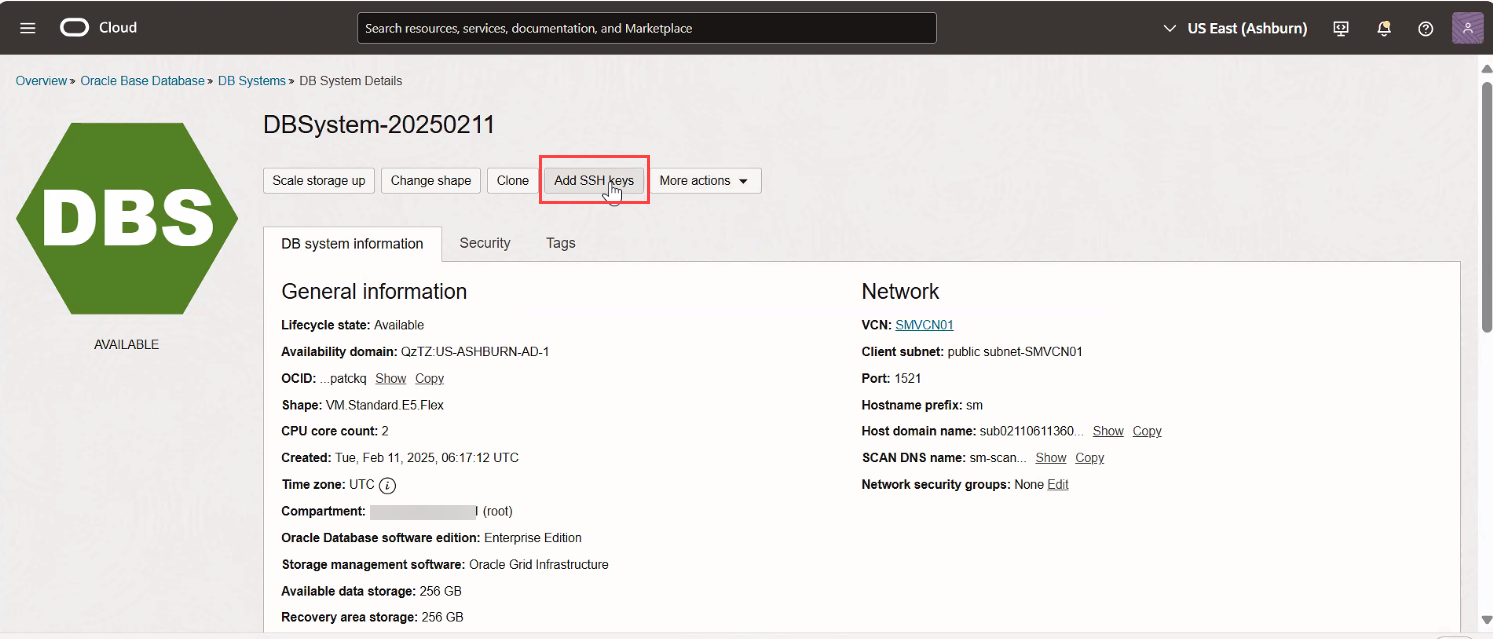Click the DBSystem-20250211 title text

(379, 125)
